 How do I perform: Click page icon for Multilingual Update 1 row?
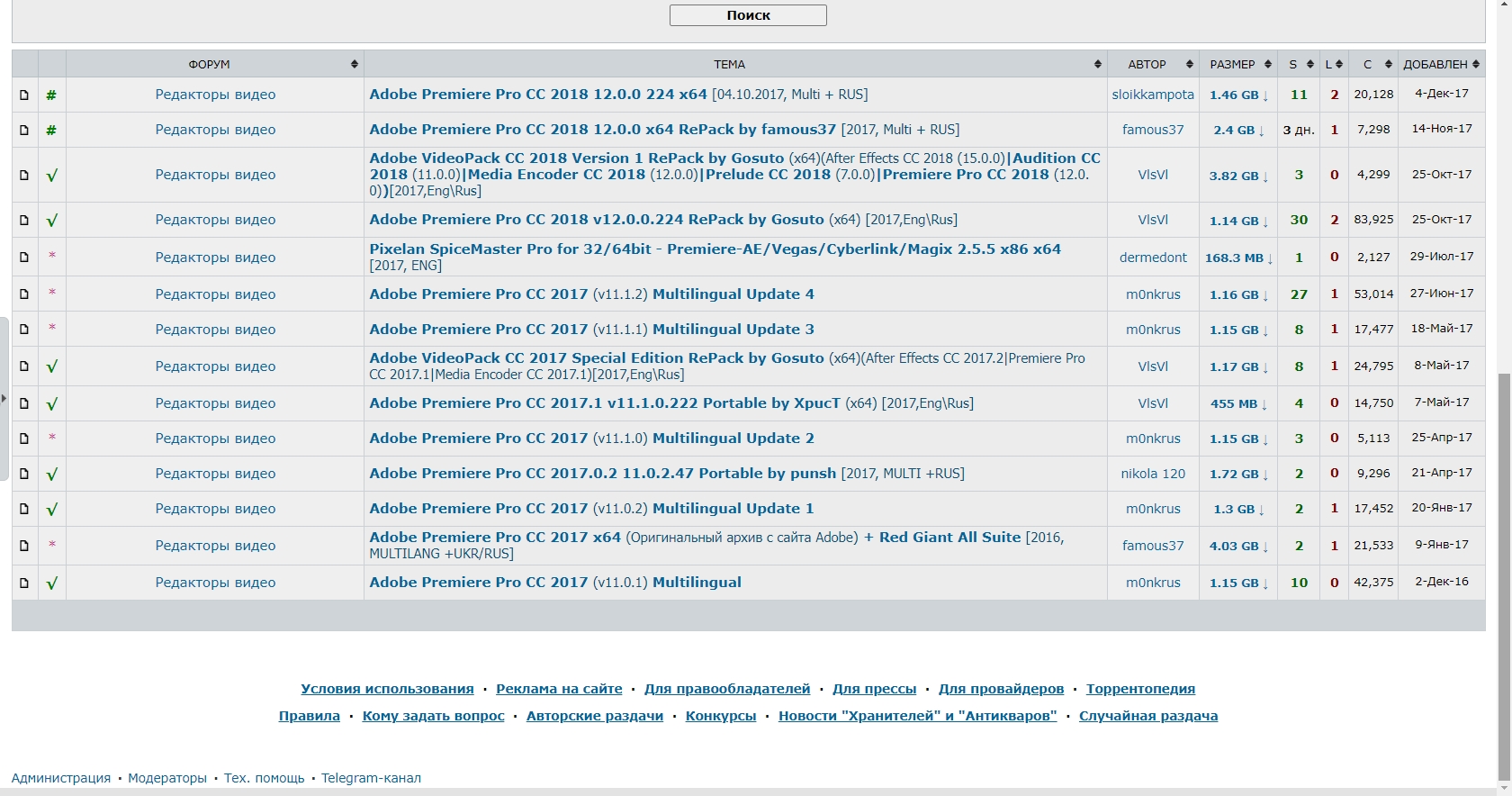coord(24,508)
